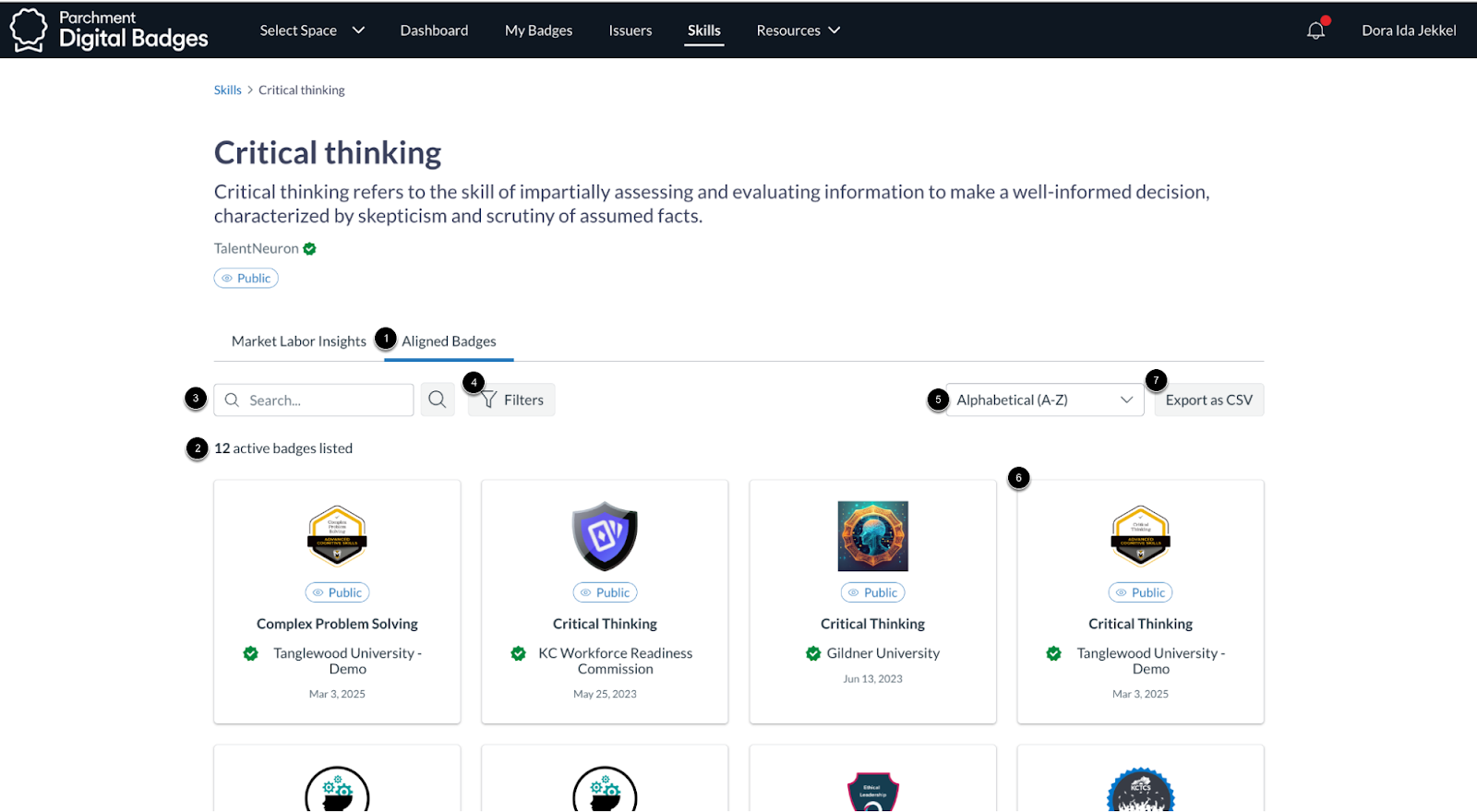Image resolution: width=1477 pixels, height=812 pixels.
Task: Click into the badge Search field
Action: click(x=314, y=400)
